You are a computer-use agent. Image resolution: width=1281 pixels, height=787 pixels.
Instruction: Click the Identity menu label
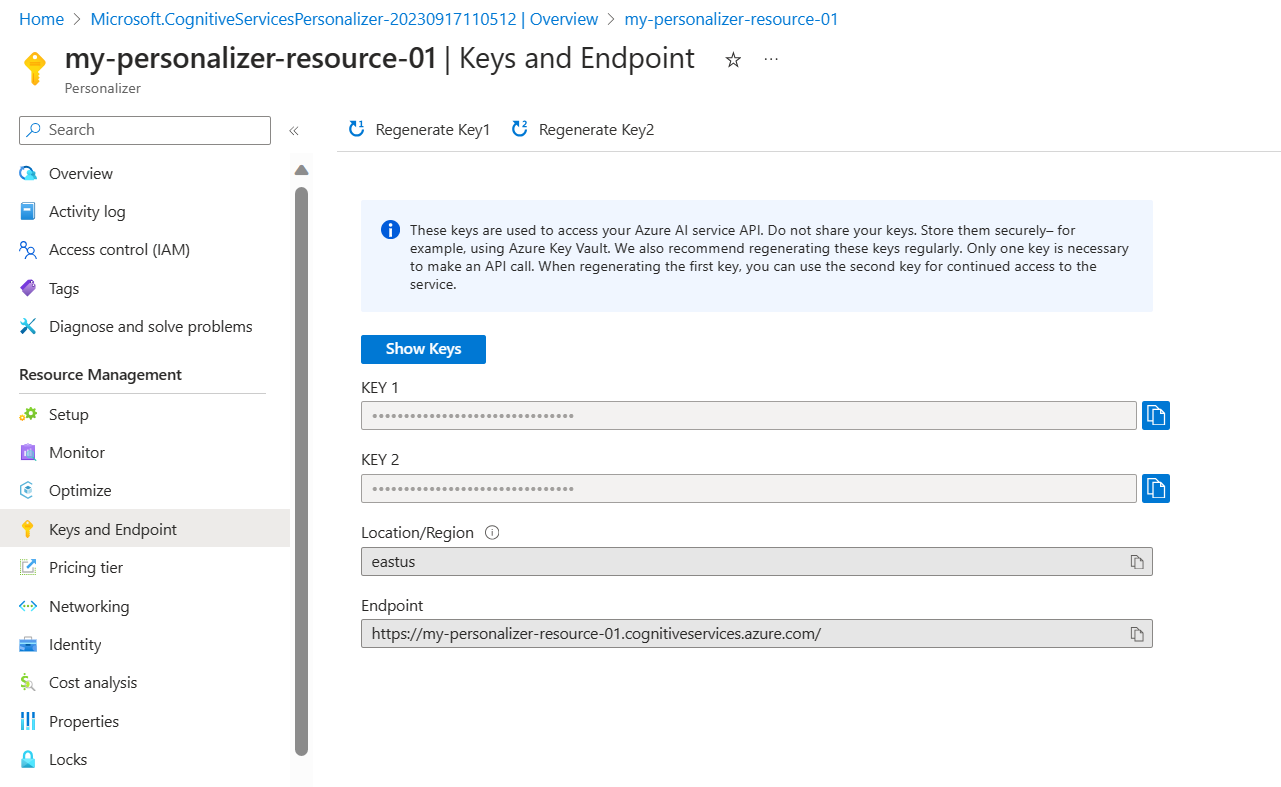tap(75, 645)
